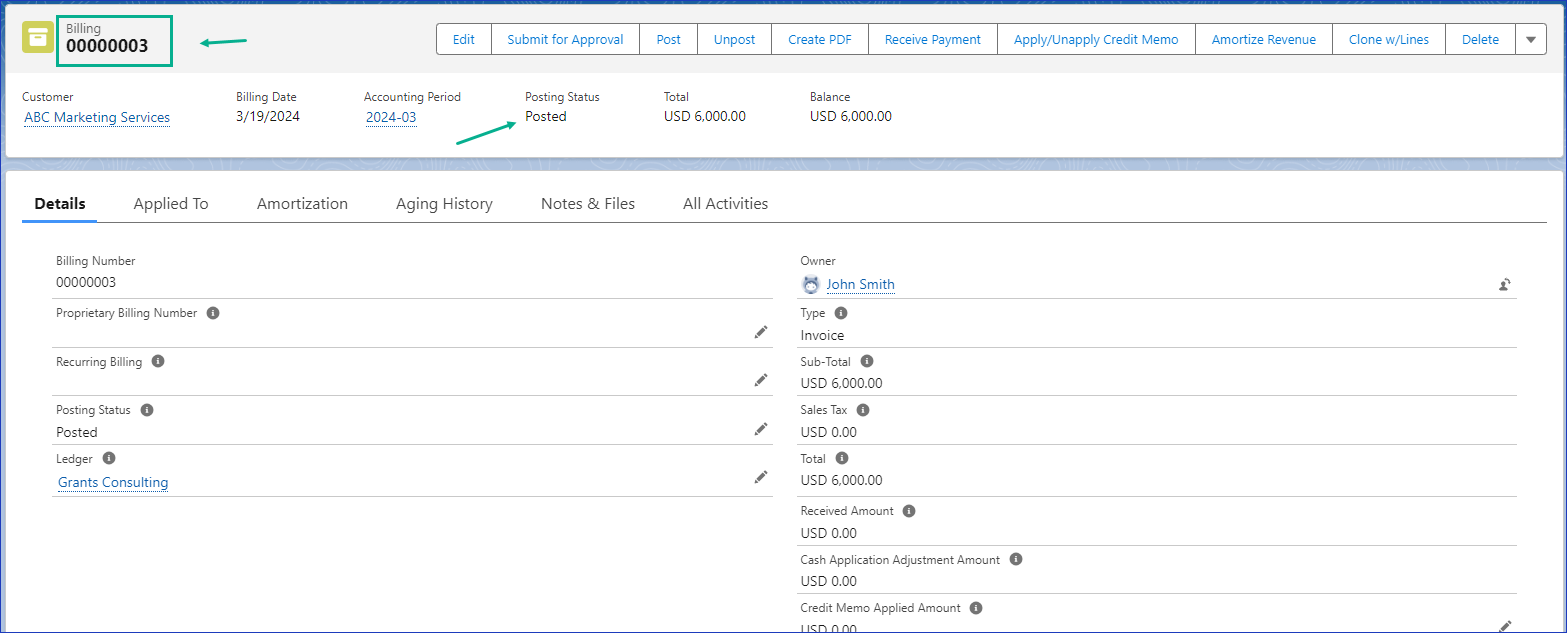This screenshot has width=1567, height=633.
Task: Click the Ledger field edit pencil
Action: coord(761,478)
